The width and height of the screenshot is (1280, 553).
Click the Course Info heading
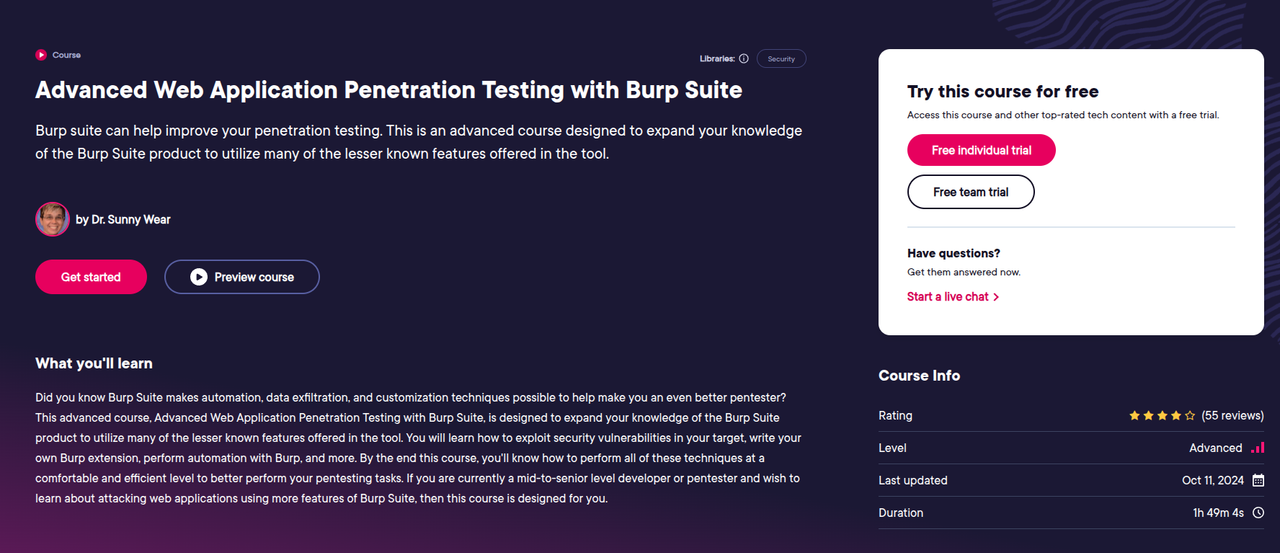pos(919,376)
